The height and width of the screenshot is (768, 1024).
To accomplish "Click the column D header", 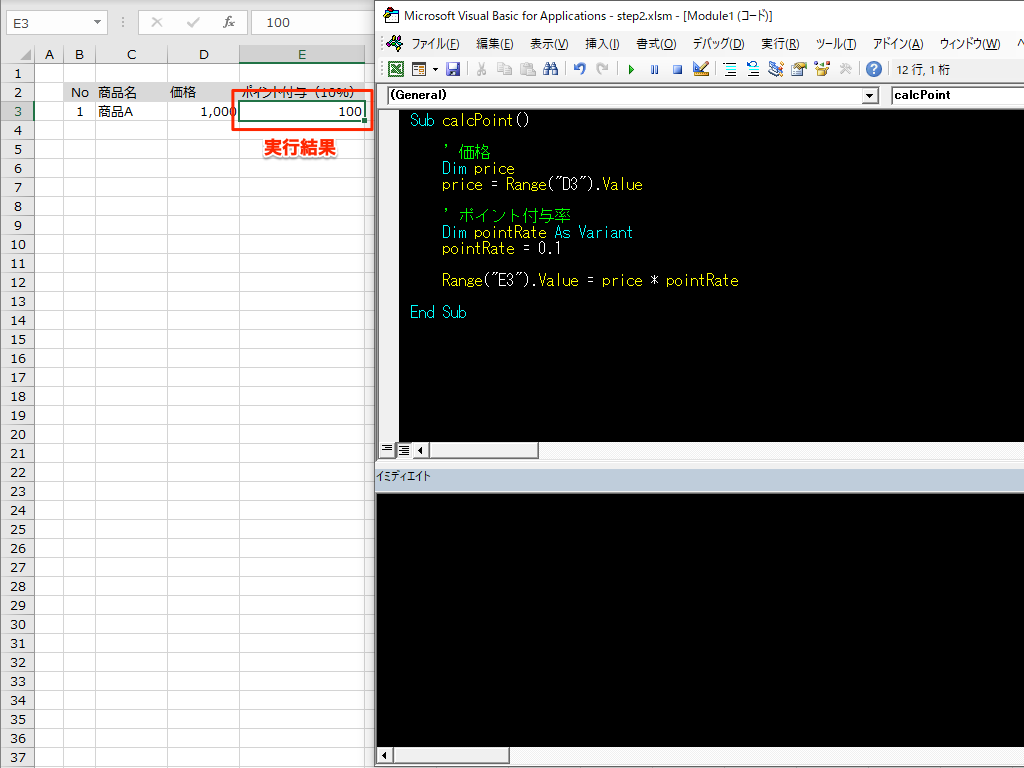I will (x=203, y=54).
